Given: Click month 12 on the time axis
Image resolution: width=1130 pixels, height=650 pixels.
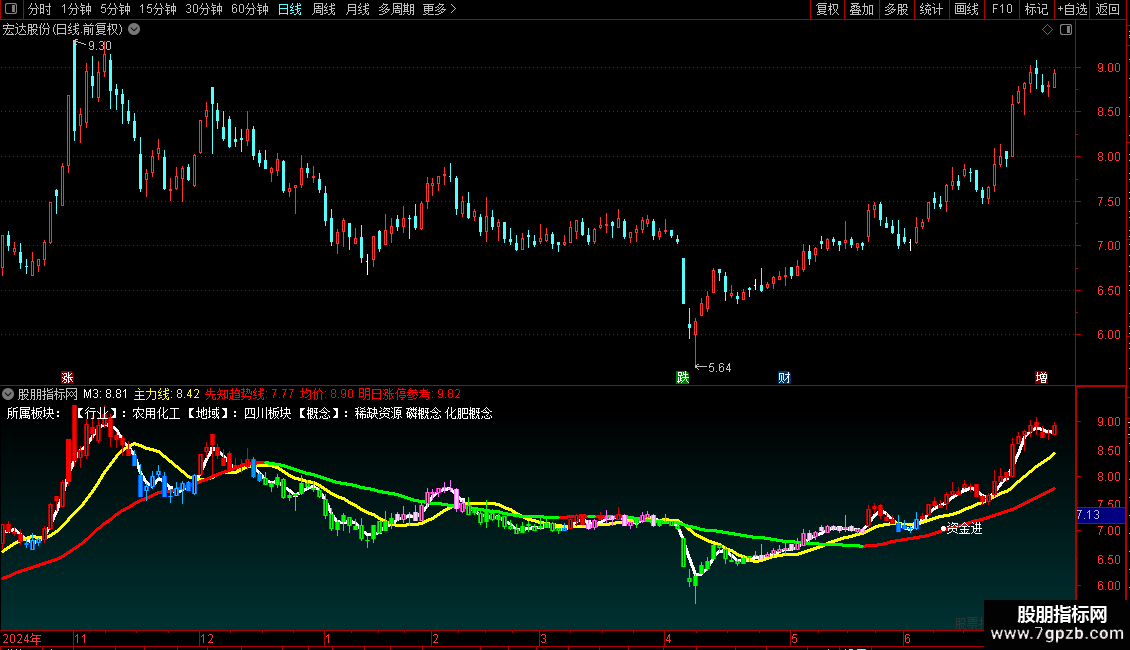Looking at the screenshot, I should point(207,638).
